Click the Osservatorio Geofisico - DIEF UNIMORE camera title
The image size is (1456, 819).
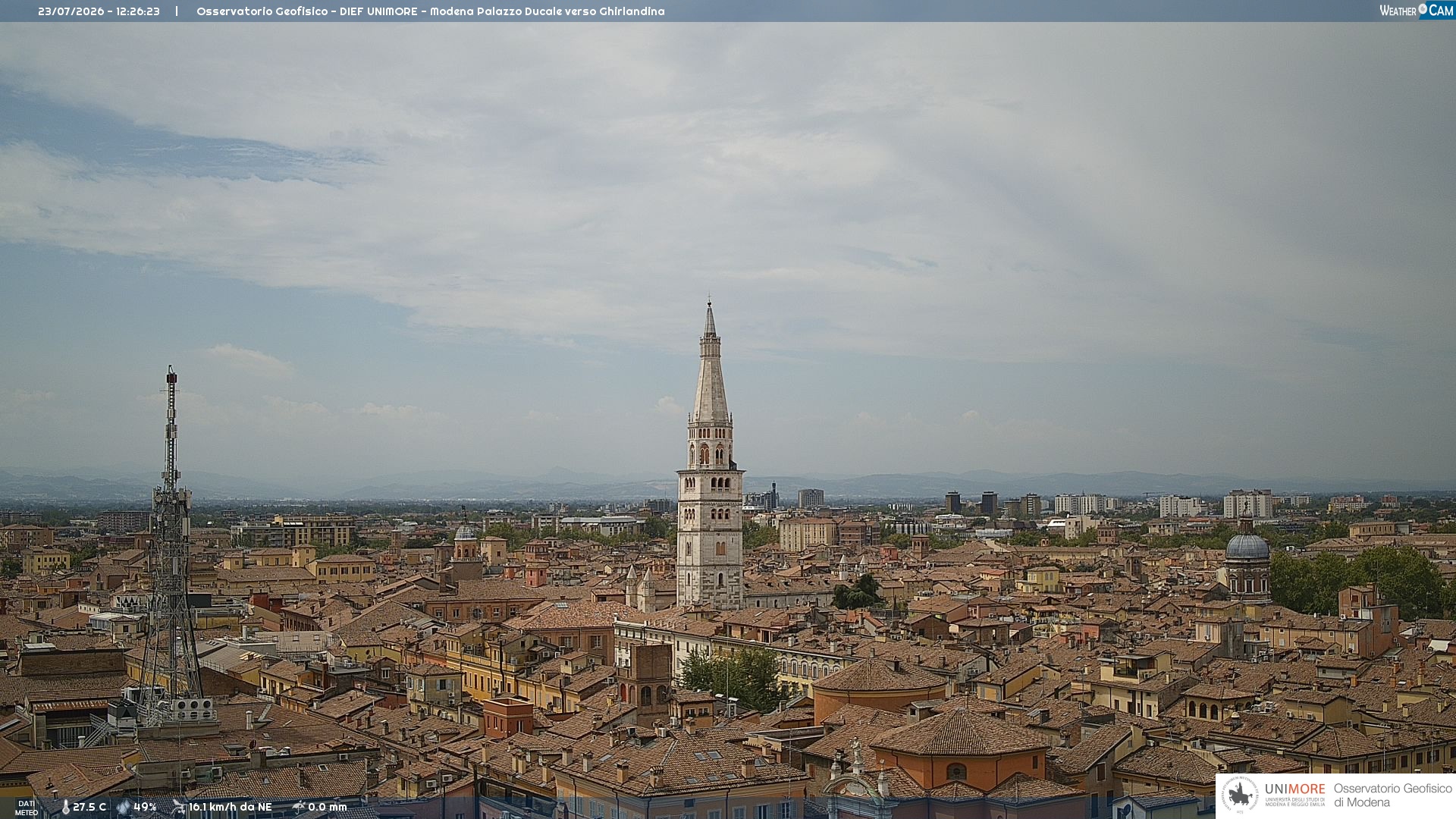(x=431, y=11)
